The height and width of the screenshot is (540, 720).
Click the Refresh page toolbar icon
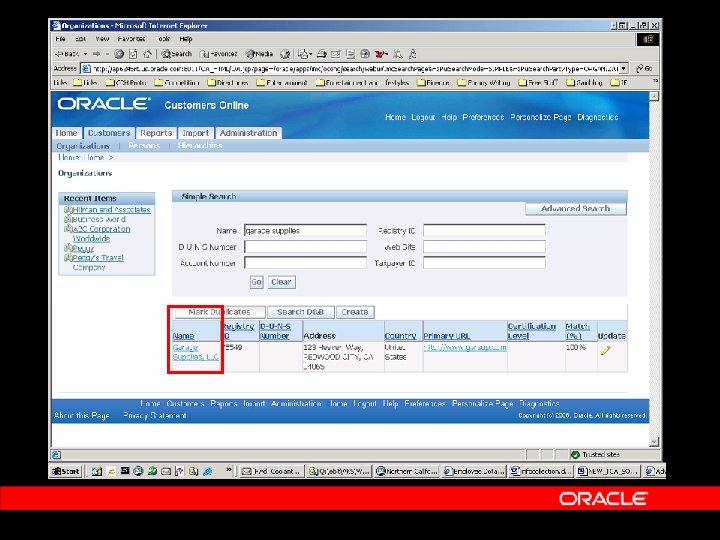(x=133, y=54)
